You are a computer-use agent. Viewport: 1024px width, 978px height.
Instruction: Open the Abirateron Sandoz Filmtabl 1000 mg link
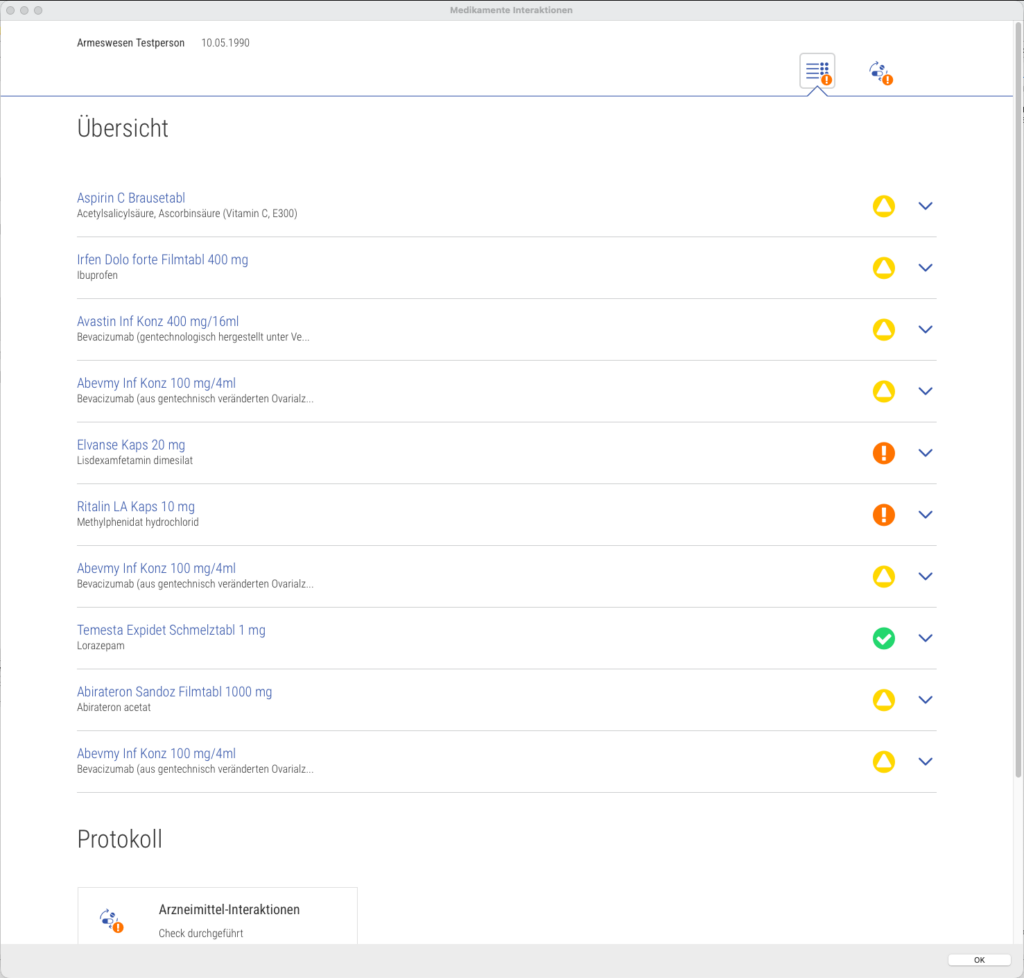click(174, 691)
